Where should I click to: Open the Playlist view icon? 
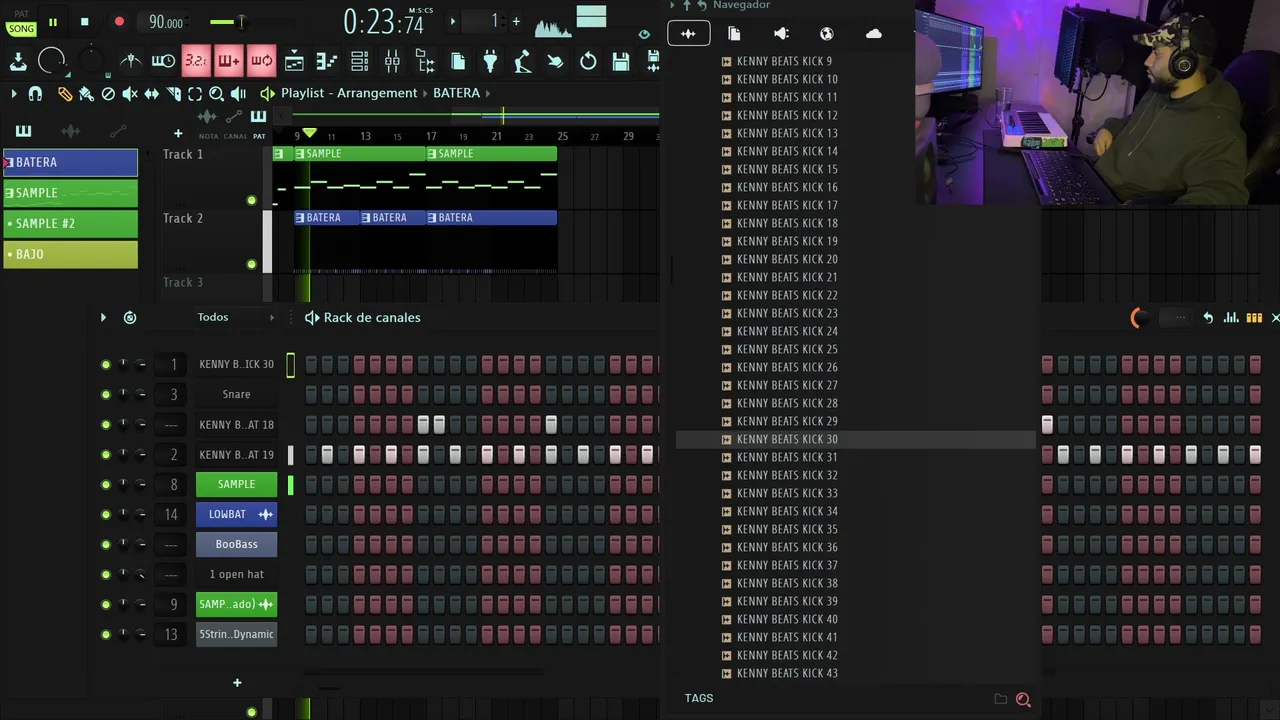(294, 61)
